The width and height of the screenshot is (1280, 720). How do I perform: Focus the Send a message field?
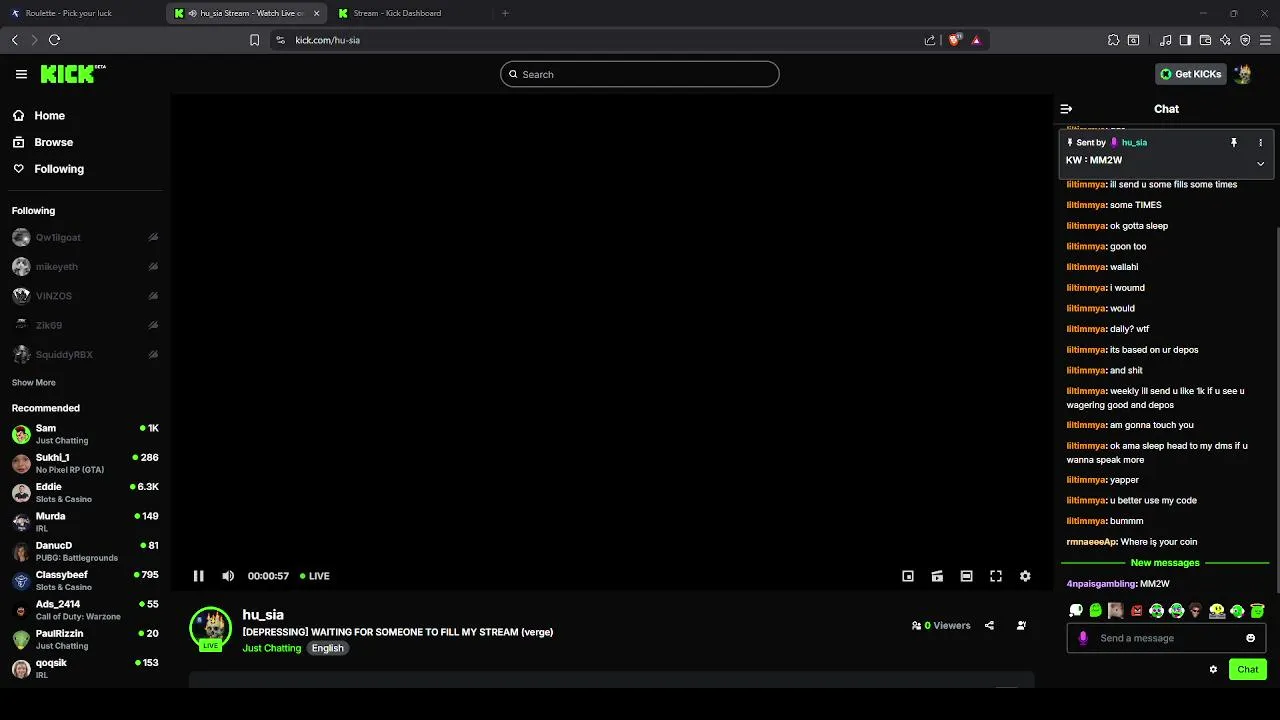(1167, 638)
